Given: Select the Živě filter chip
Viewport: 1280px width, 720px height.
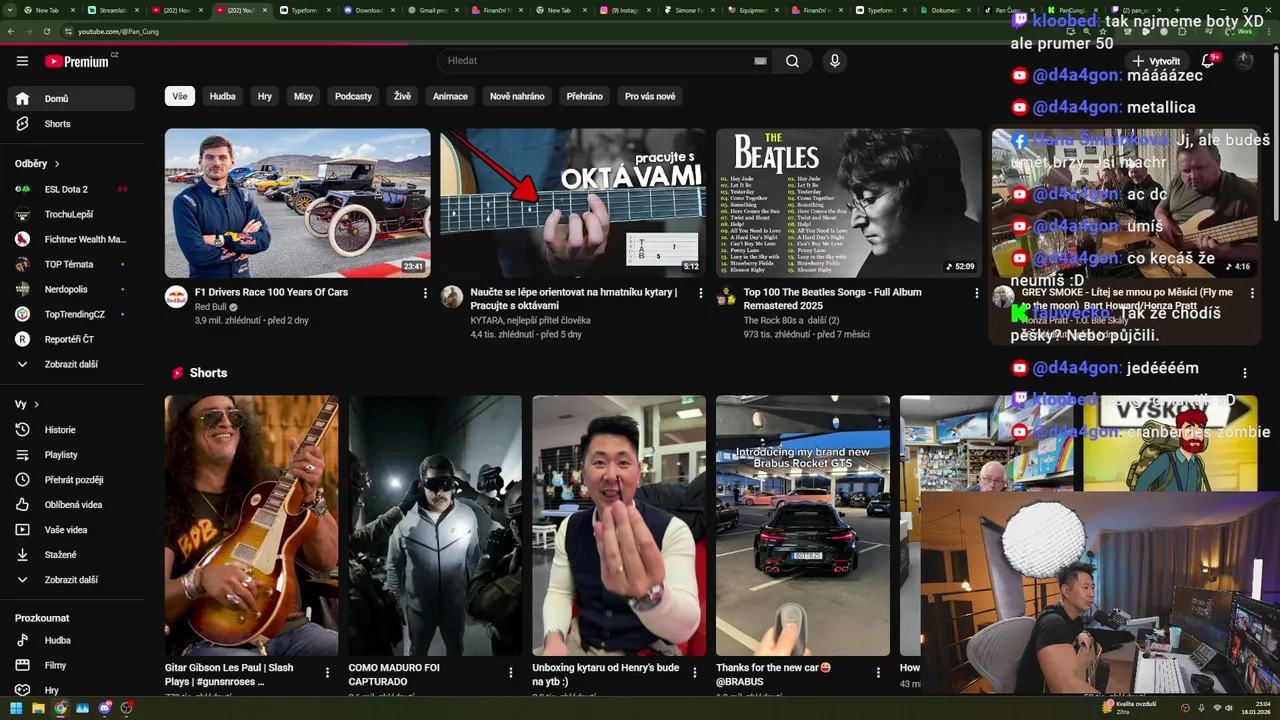Looking at the screenshot, I should point(402,96).
